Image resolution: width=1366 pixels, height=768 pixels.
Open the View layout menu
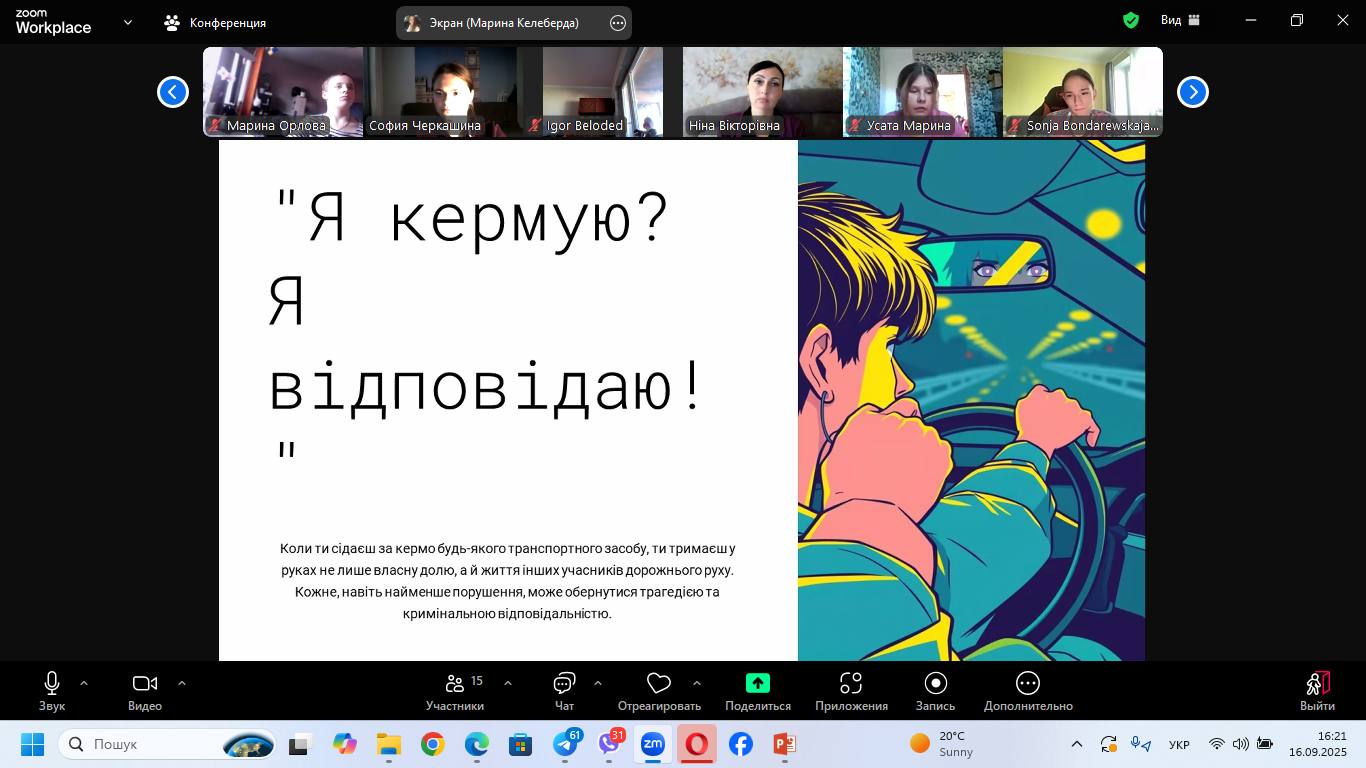click(x=1180, y=21)
